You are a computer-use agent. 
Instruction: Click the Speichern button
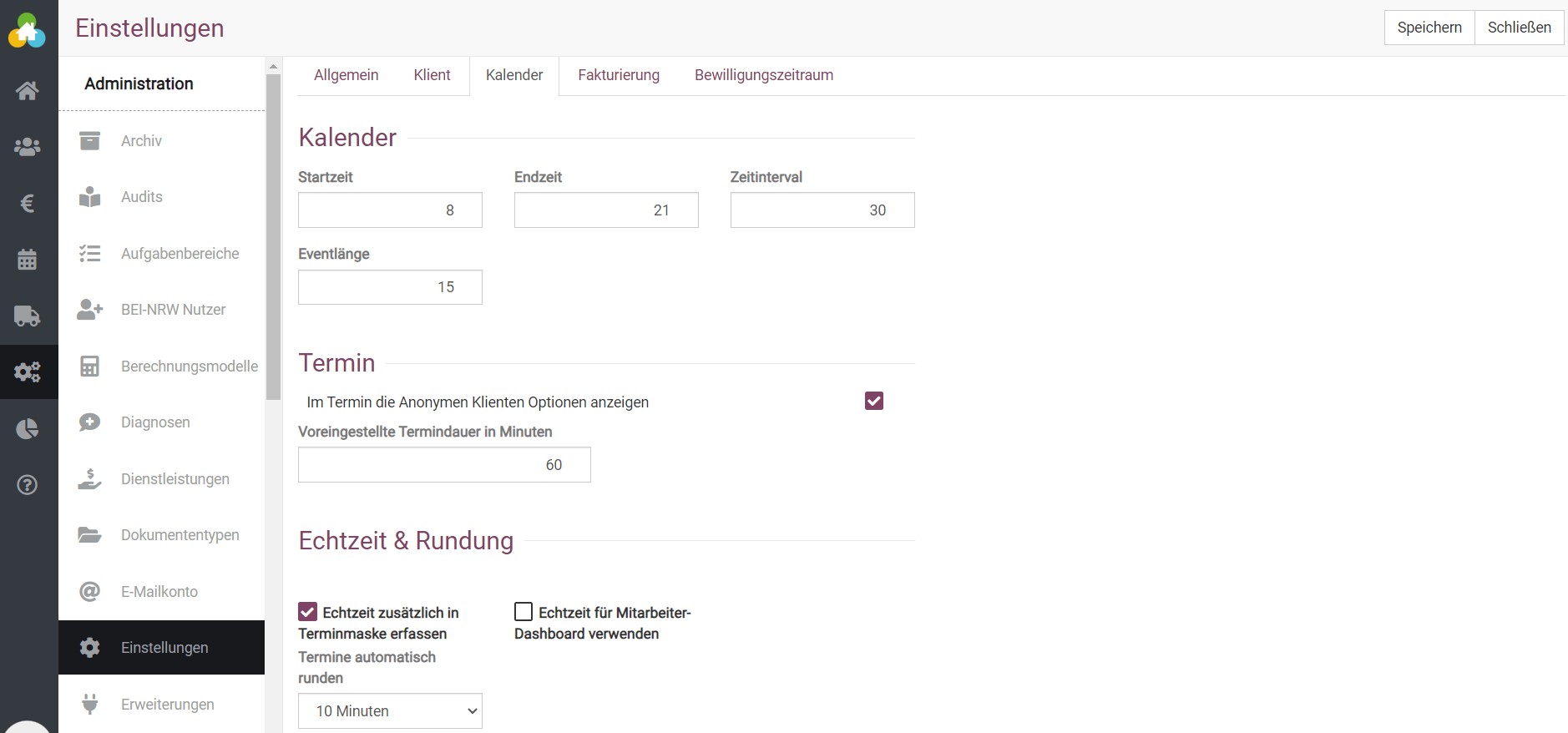click(x=1429, y=28)
